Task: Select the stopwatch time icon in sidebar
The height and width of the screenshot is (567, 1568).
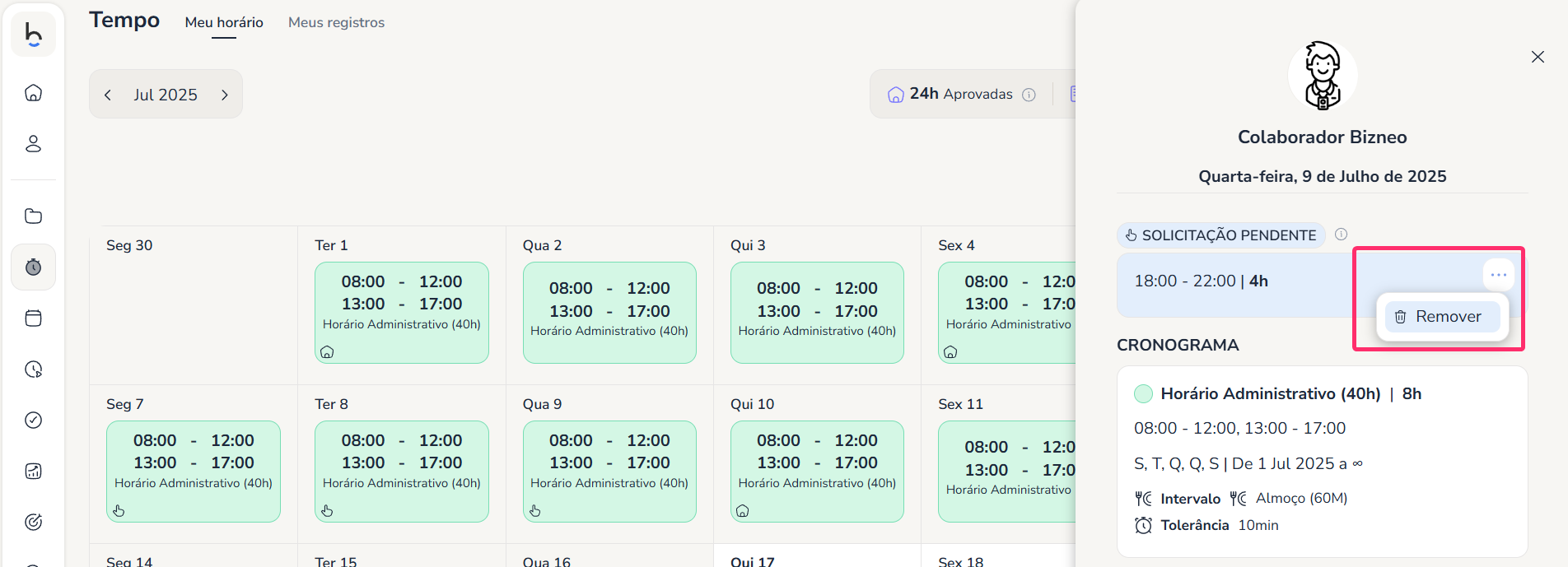Action: coord(33,267)
